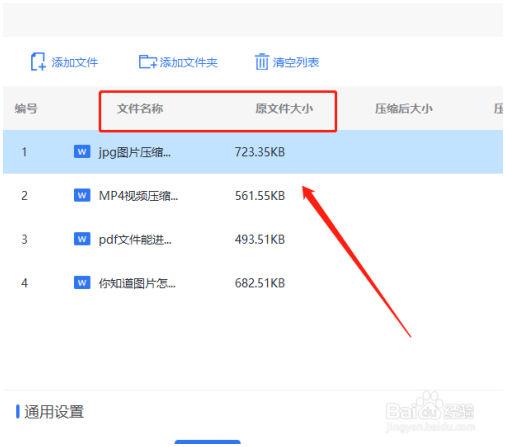Image resolution: width=506 pixels, height=447 pixels.
Task: Click the 通用设置 section heading
Action: (54, 412)
